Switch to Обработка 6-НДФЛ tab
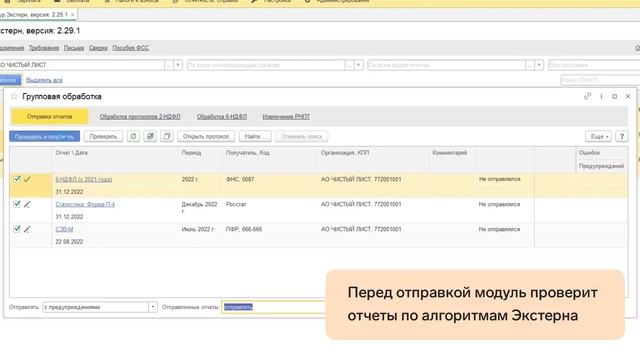 [x=222, y=117]
